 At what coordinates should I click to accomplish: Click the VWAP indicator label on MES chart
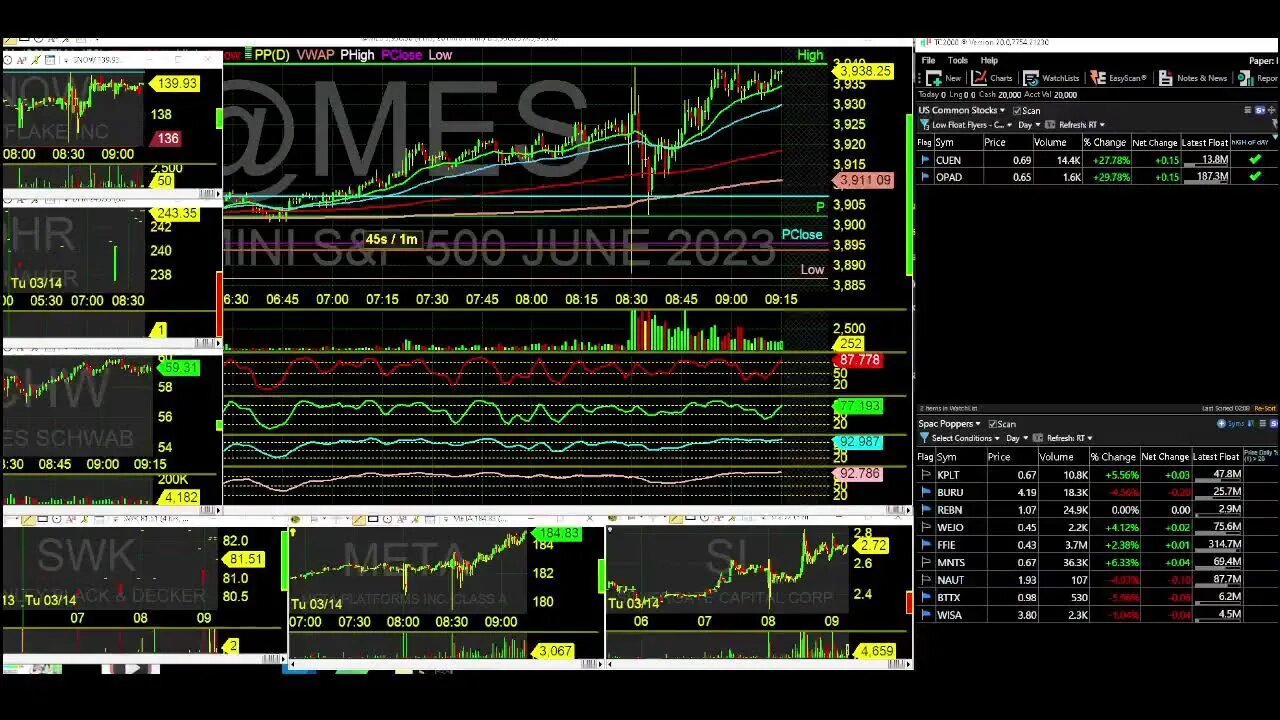315,55
